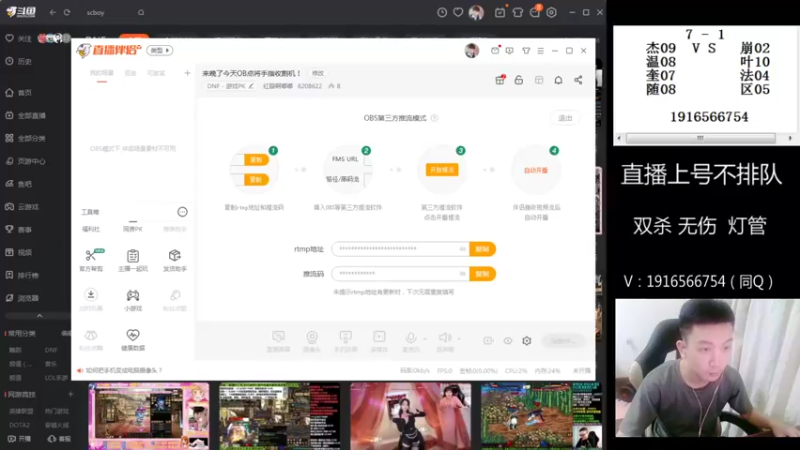The height and width of the screenshot is (450, 800).
Task: Open the settings gear in bottom toolbar
Action: coord(527,340)
